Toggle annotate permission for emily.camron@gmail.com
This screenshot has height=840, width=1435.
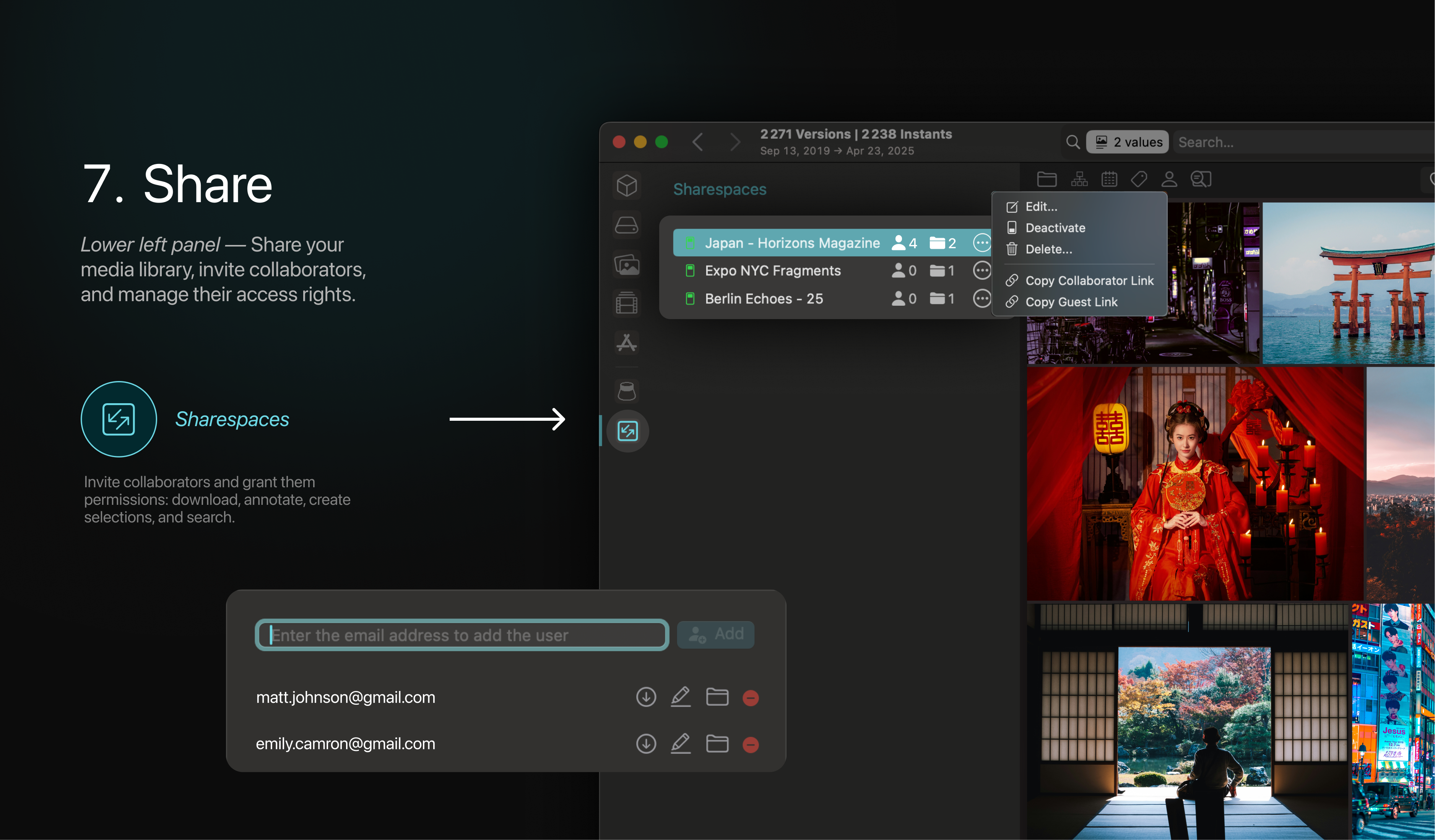pos(681,744)
